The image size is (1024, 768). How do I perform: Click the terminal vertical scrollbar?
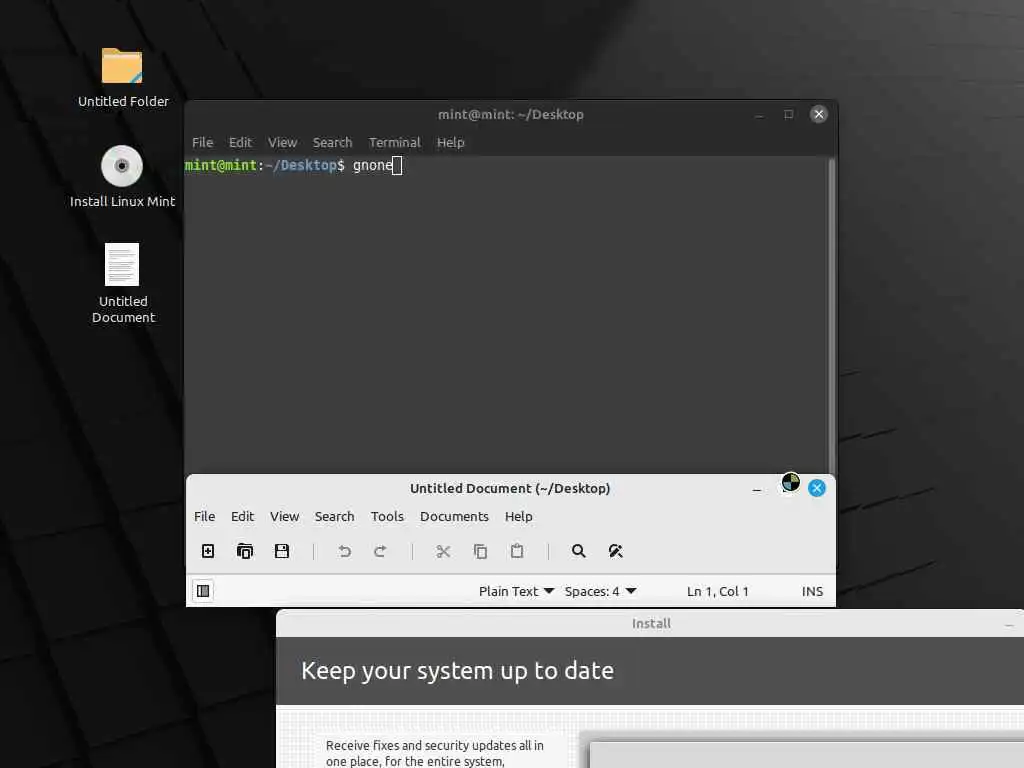831,315
